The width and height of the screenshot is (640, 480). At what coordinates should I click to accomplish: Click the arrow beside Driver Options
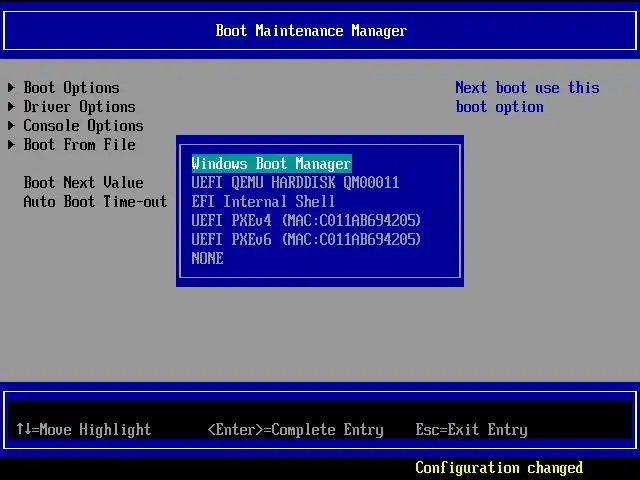(11, 107)
